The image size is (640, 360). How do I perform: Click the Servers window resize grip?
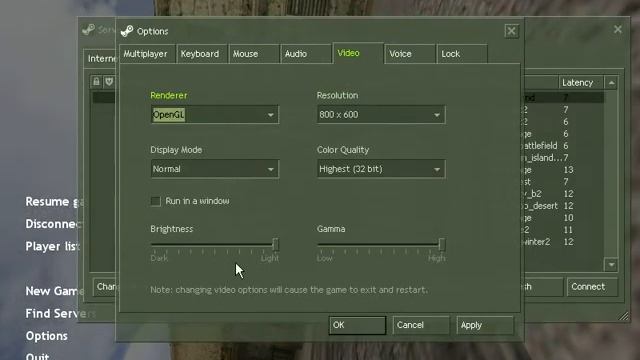click(624, 316)
